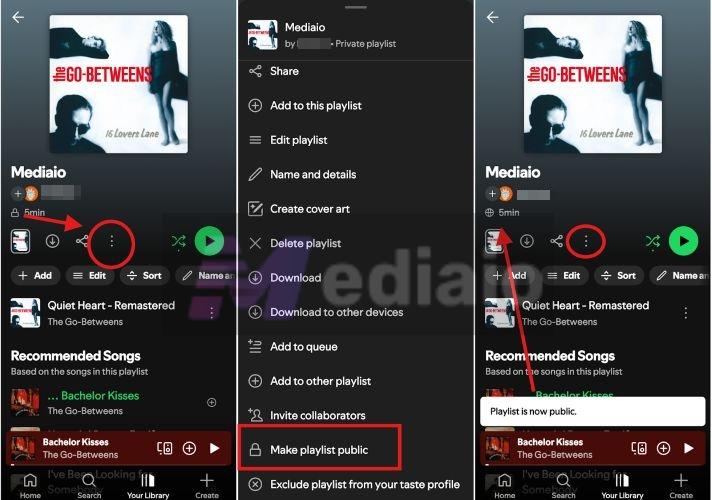Image resolution: width=712 pixels, height=500 pixels.
Task: Choose Create cover art
Action: (356, 209)
